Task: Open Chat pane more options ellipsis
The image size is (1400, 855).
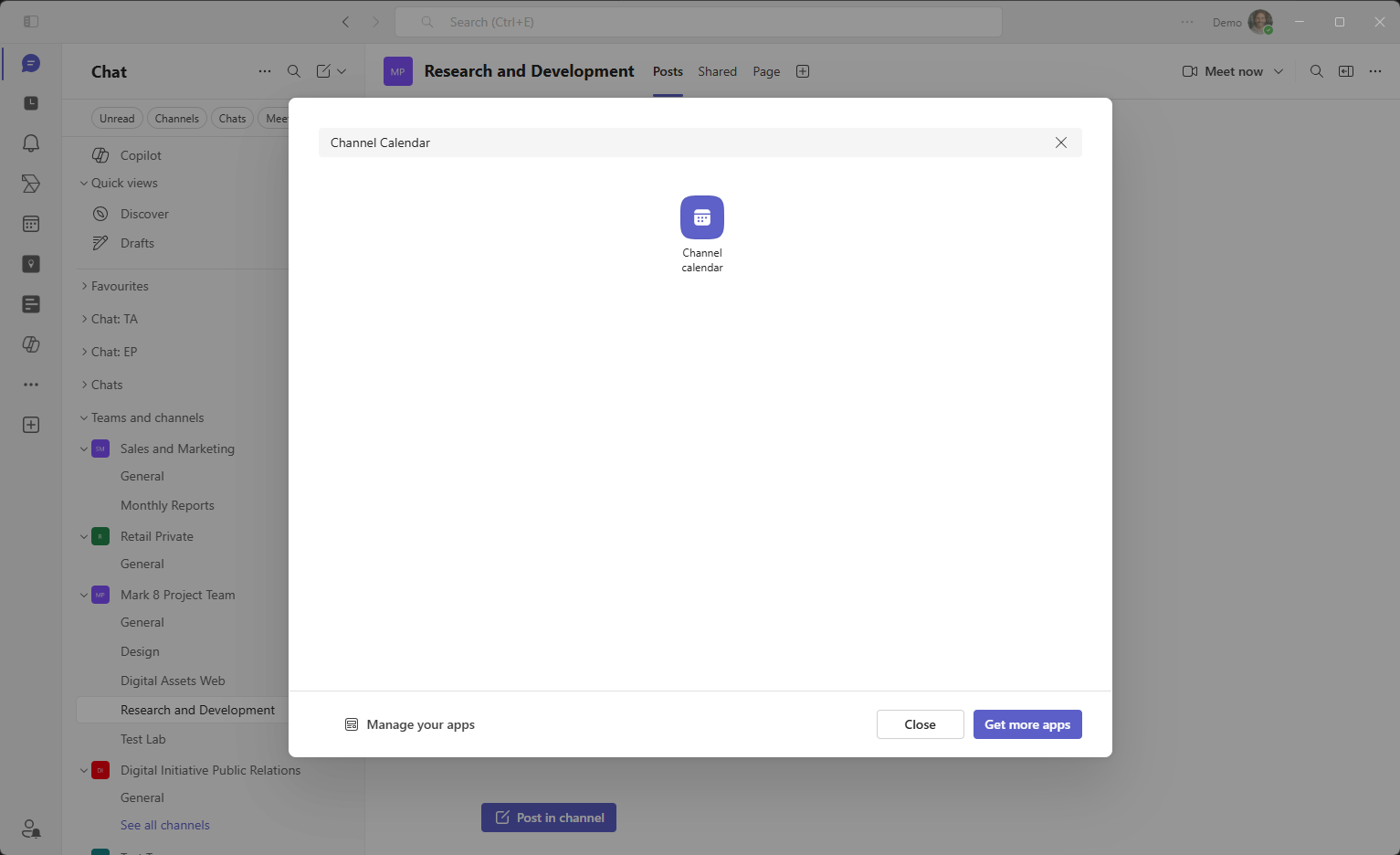Action: 265,71
